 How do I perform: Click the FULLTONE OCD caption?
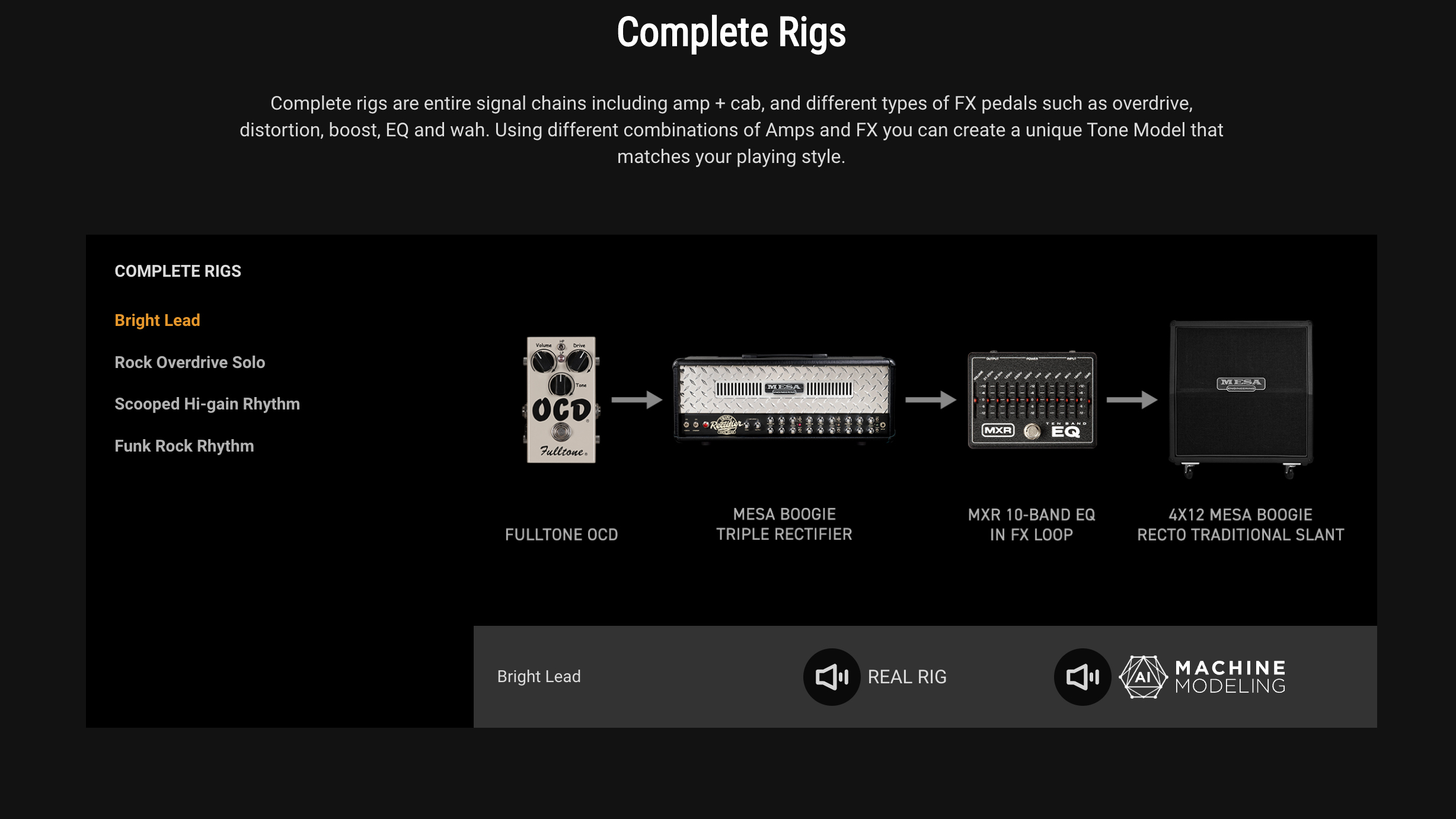[561, 535]
